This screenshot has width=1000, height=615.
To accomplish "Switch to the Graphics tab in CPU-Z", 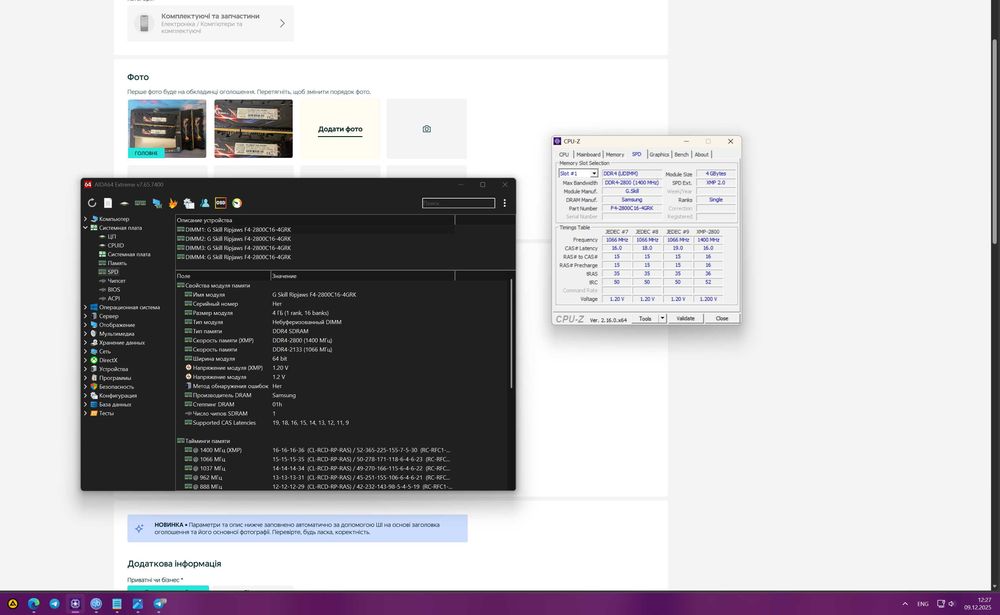I will click(x=659, y=154).
